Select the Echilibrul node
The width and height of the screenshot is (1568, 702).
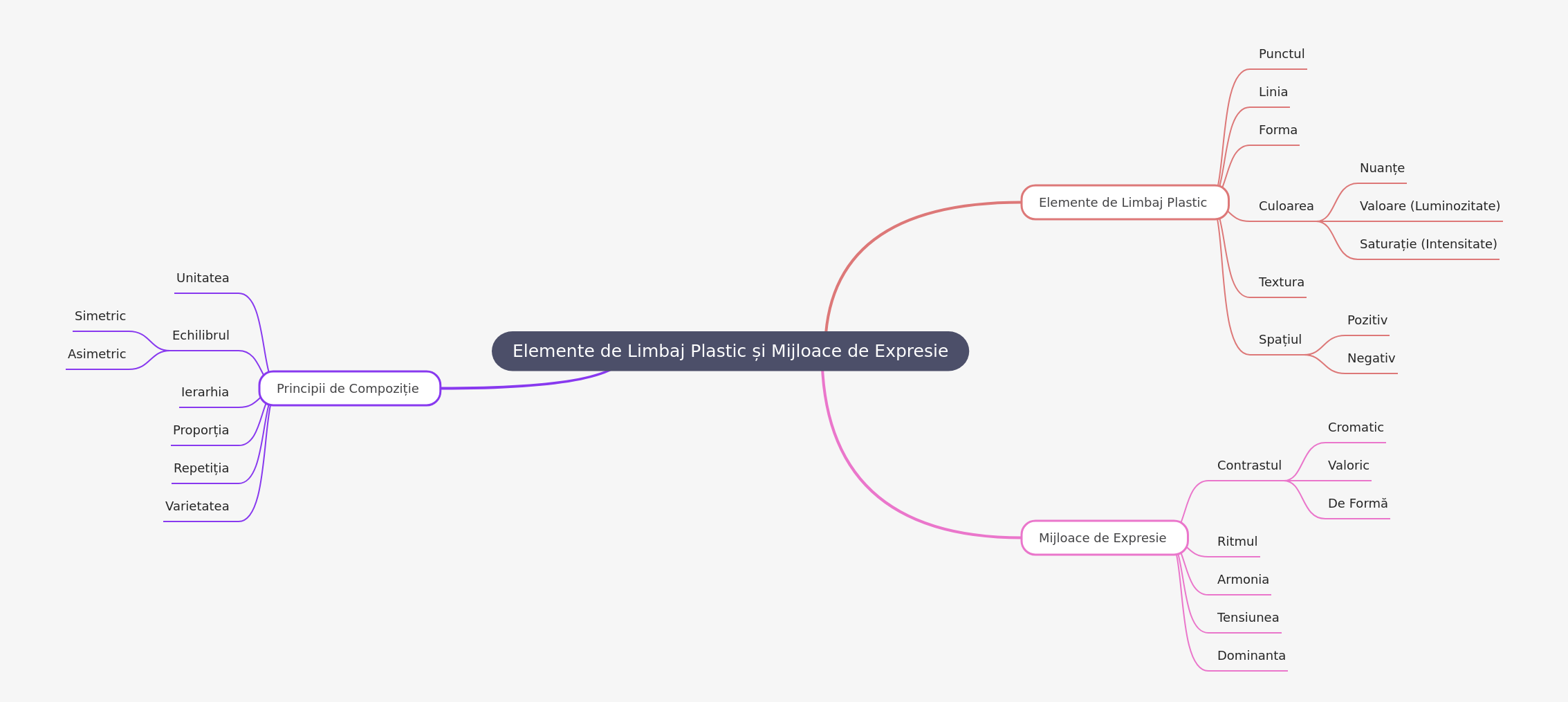point(201,335)
